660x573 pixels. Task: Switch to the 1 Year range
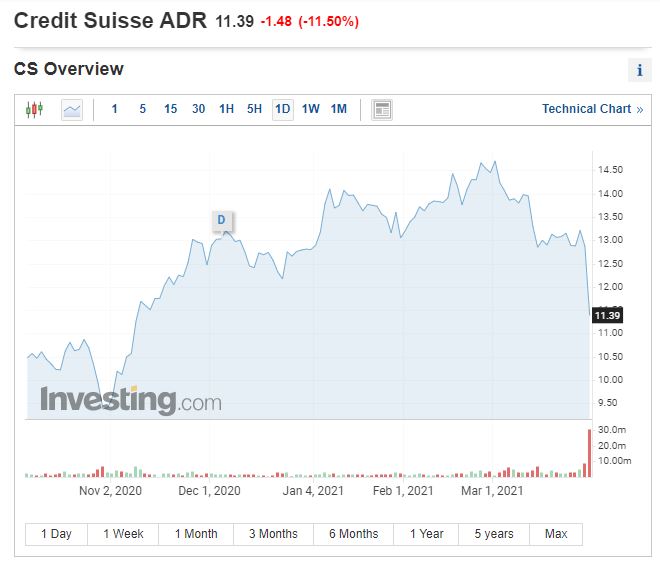(426, 534)
